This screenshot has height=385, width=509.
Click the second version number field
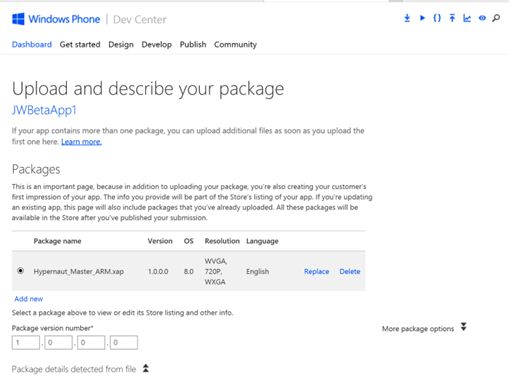tap(58, 342)
